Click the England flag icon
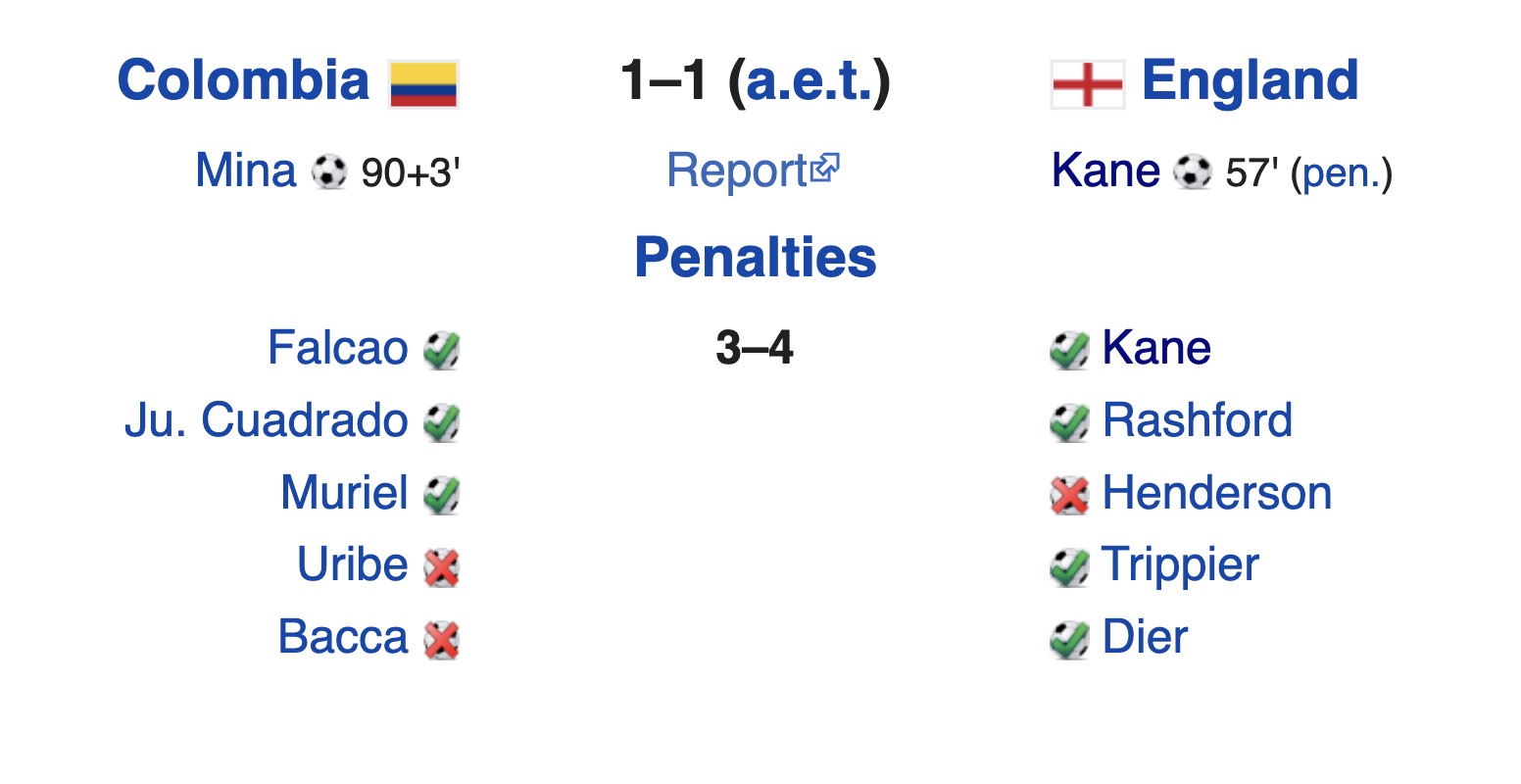This screenshot has width=1521, height=784. (1087, 84)
